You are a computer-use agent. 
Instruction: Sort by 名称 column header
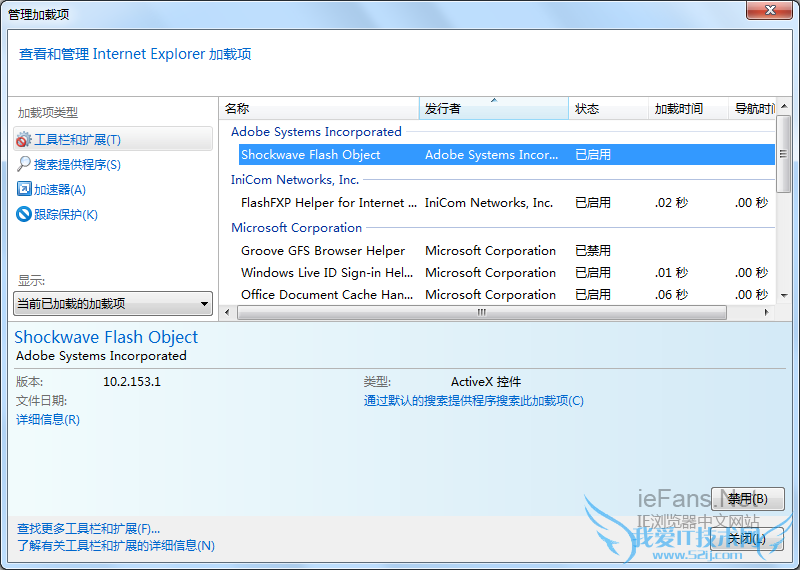pos(319,108)
